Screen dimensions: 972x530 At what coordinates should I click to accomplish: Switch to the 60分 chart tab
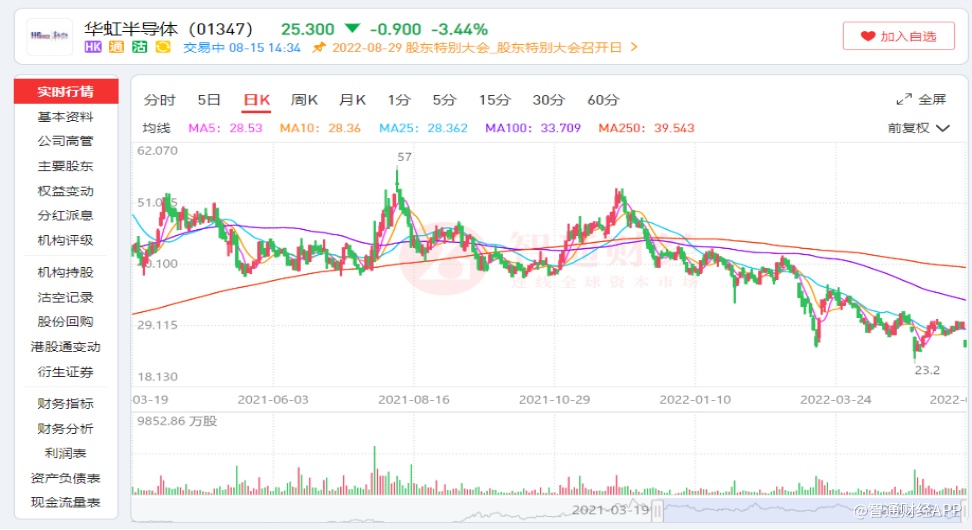click(603, 100)
